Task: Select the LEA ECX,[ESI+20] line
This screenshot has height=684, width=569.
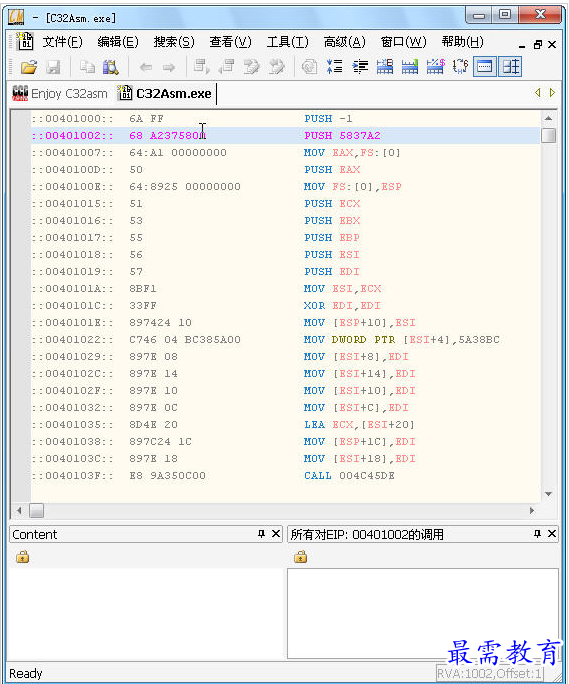Action: tap(285, 425)
